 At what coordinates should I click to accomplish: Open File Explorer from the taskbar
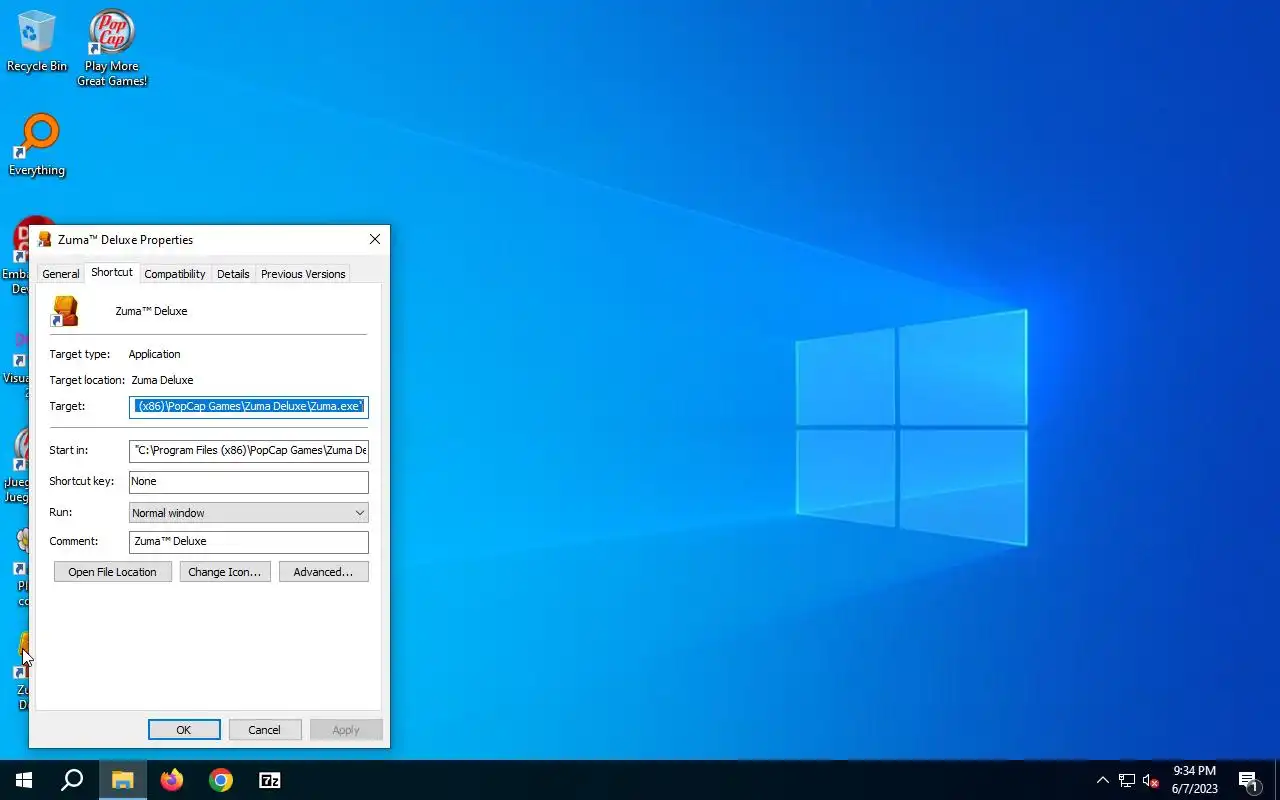coord(122,780)
